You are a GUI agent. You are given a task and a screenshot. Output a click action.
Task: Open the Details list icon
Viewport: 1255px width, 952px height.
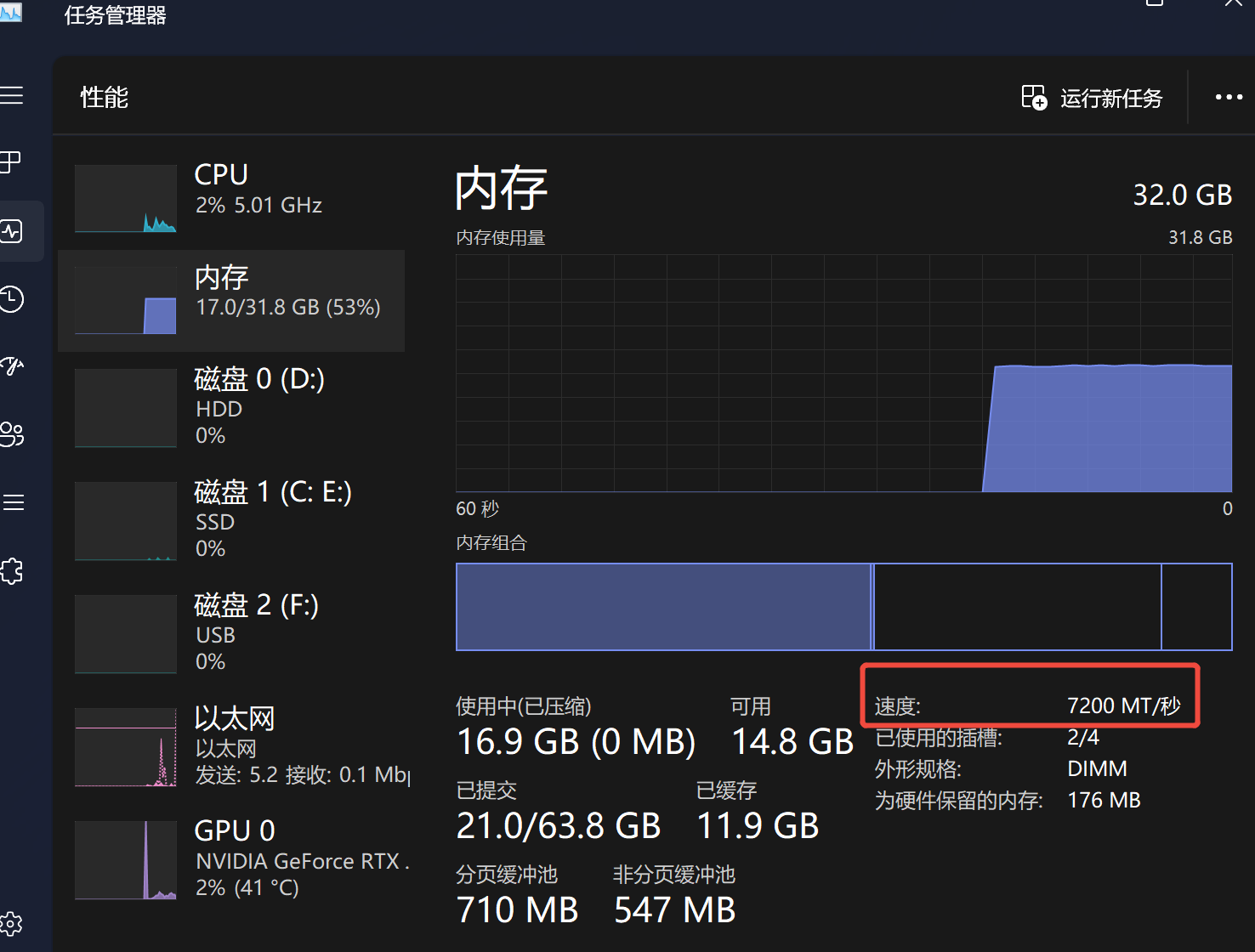[x=12, y=502]
